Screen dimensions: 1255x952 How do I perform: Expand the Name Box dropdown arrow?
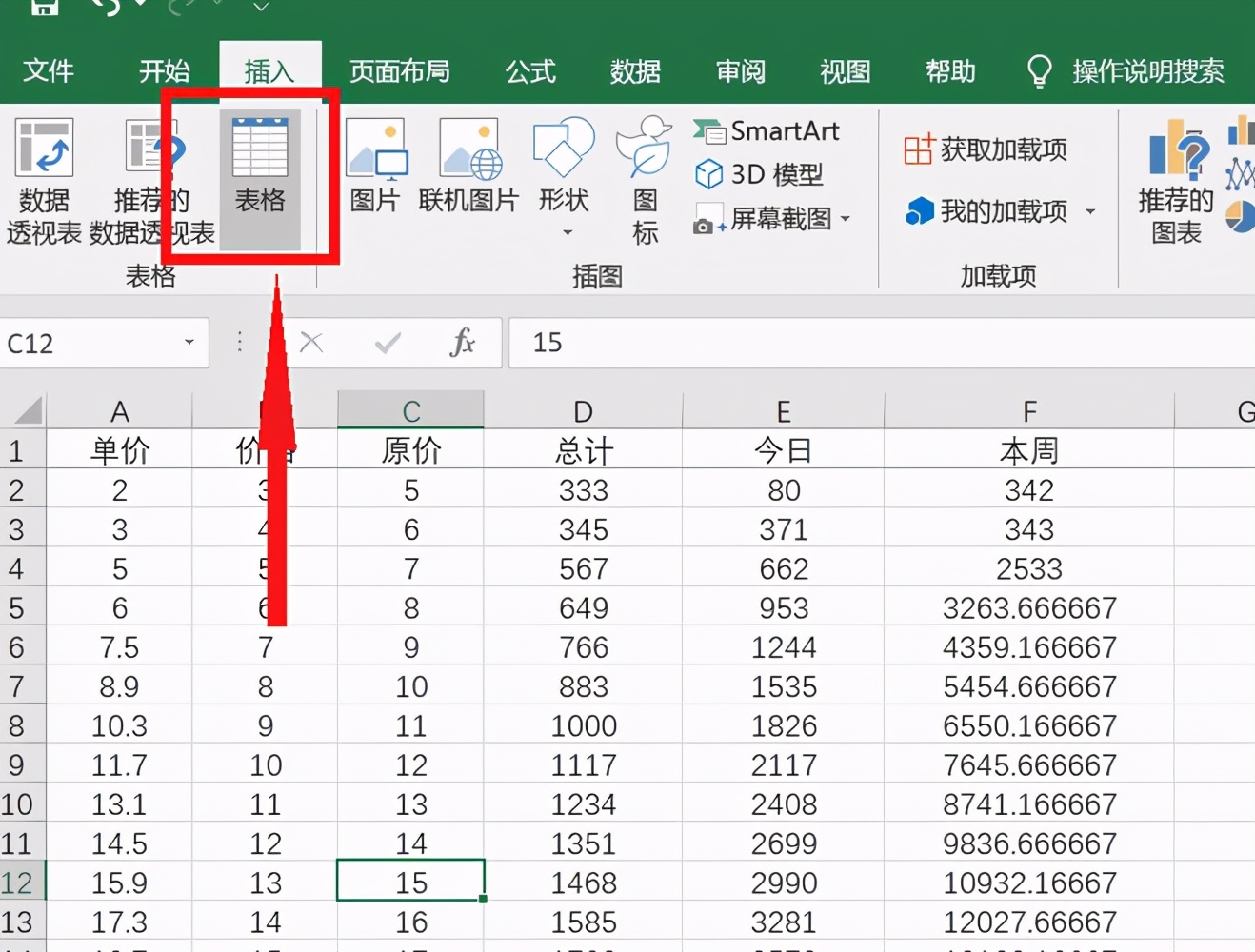(189, 343)
